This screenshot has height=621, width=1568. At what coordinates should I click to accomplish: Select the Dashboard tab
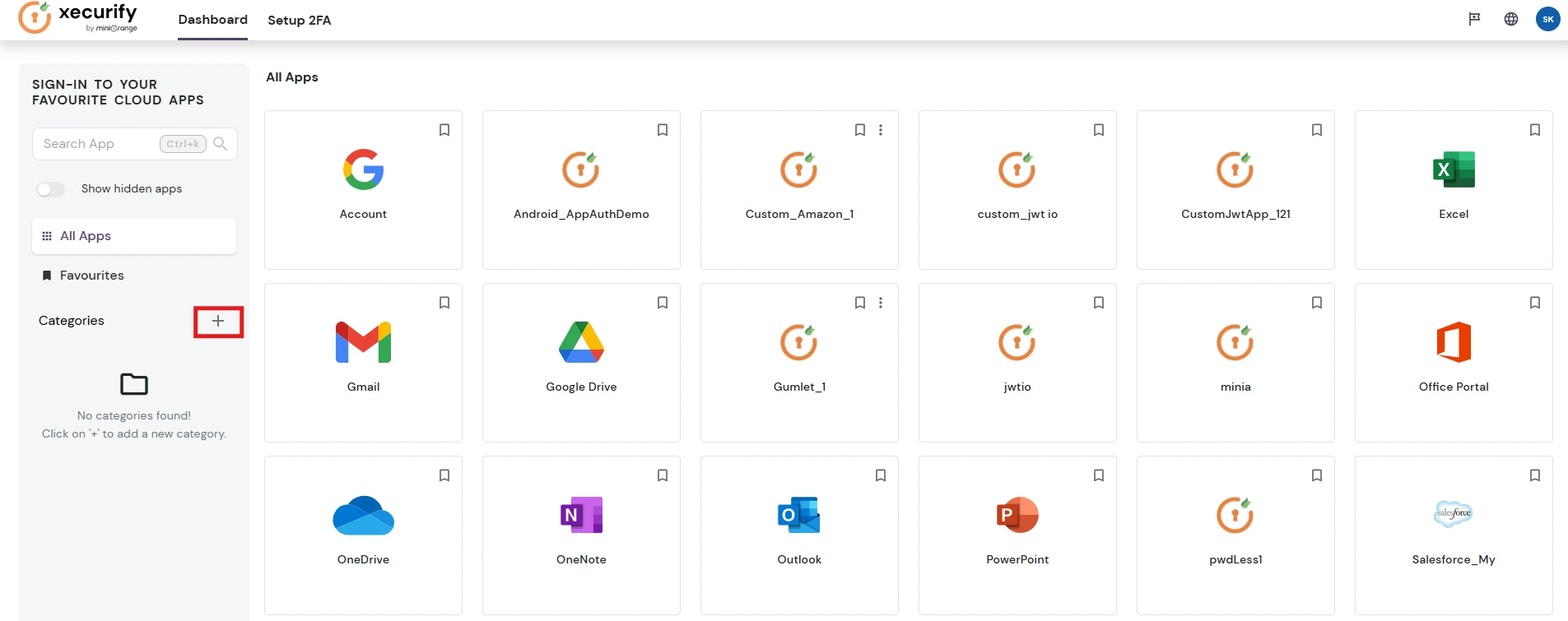coord(212,20)
